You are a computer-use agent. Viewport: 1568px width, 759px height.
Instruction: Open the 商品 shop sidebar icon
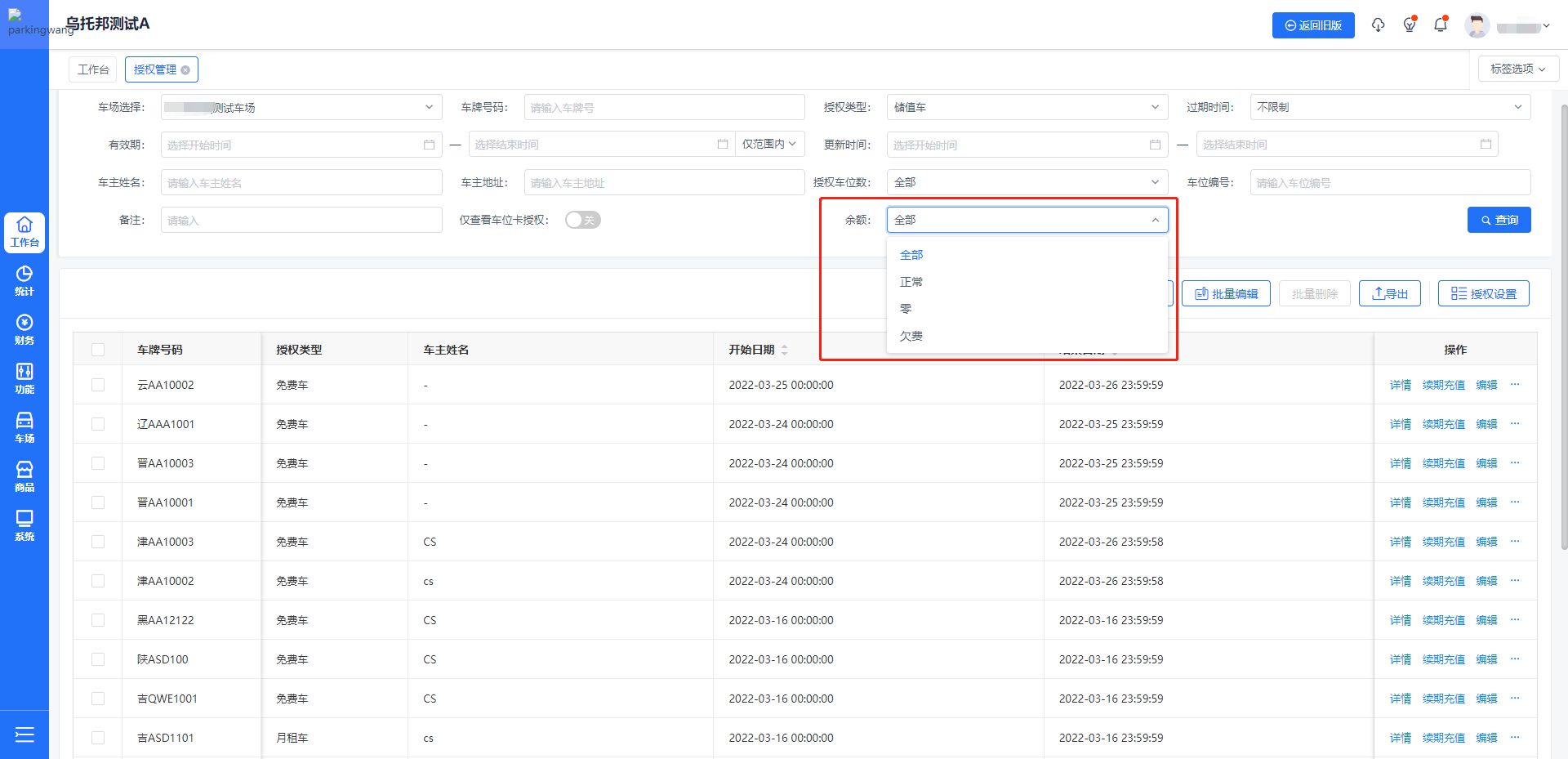click(x=24, y=477)
